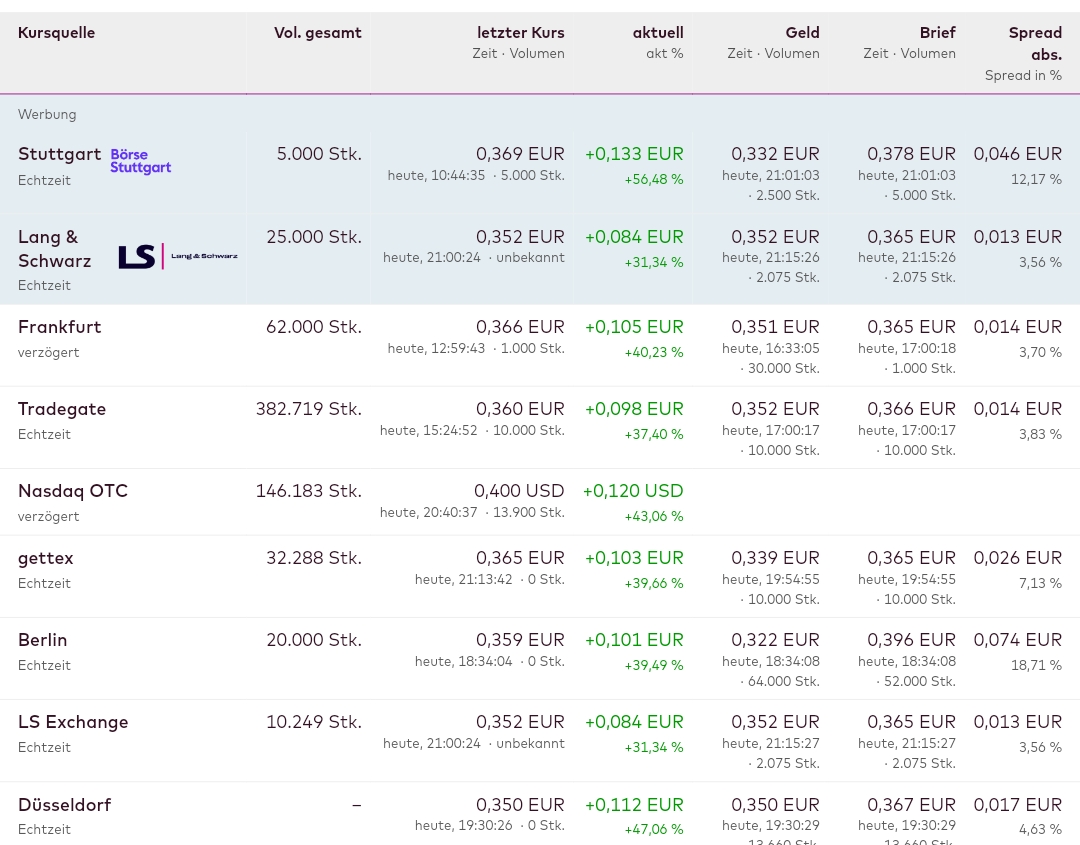Select Berlin spread 0,074 EUR
This screenshot has height=845, width=1080.
(1017, 640)
